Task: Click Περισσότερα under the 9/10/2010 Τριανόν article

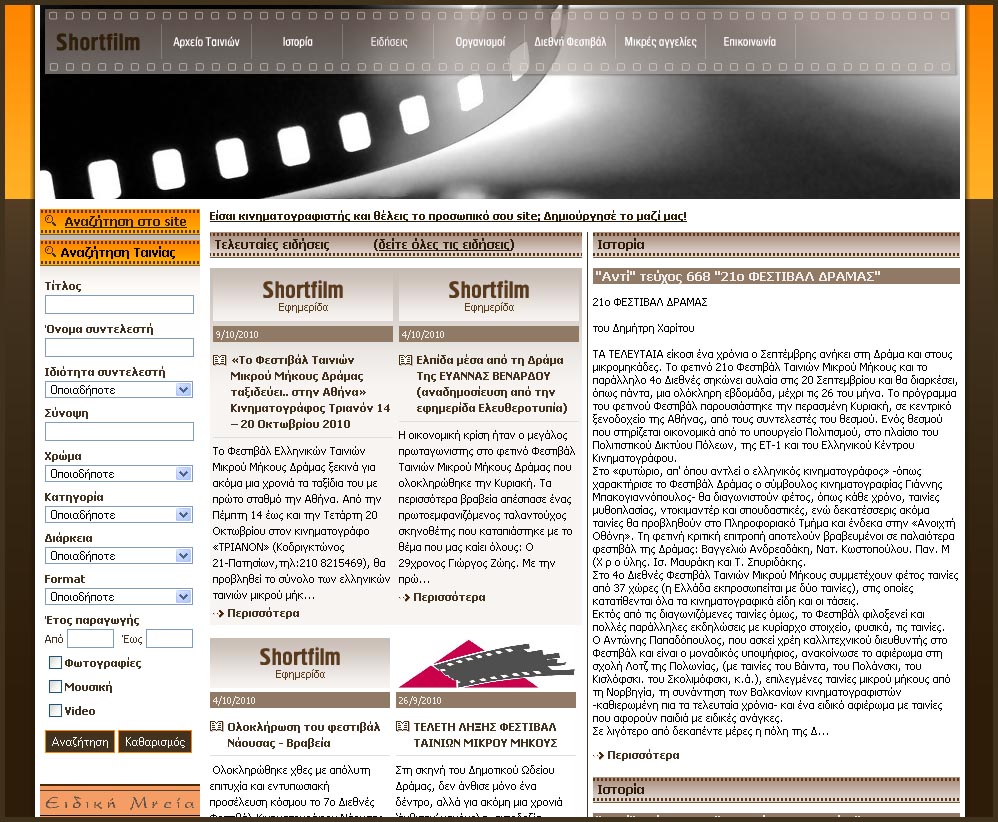Action: 263,613
